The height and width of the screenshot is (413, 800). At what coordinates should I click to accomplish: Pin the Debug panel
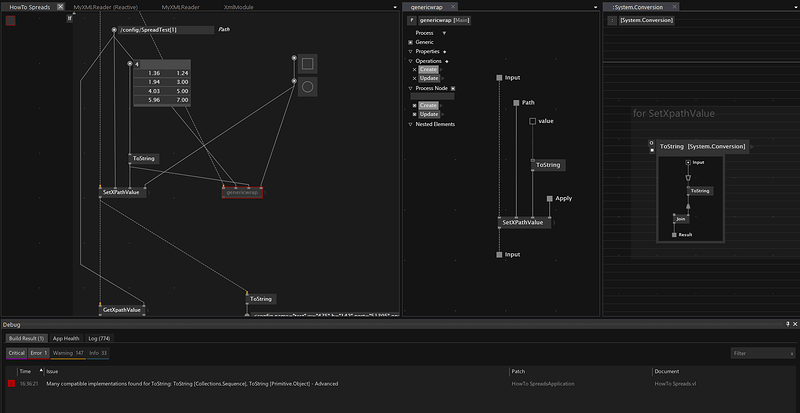tap(788, 324)
